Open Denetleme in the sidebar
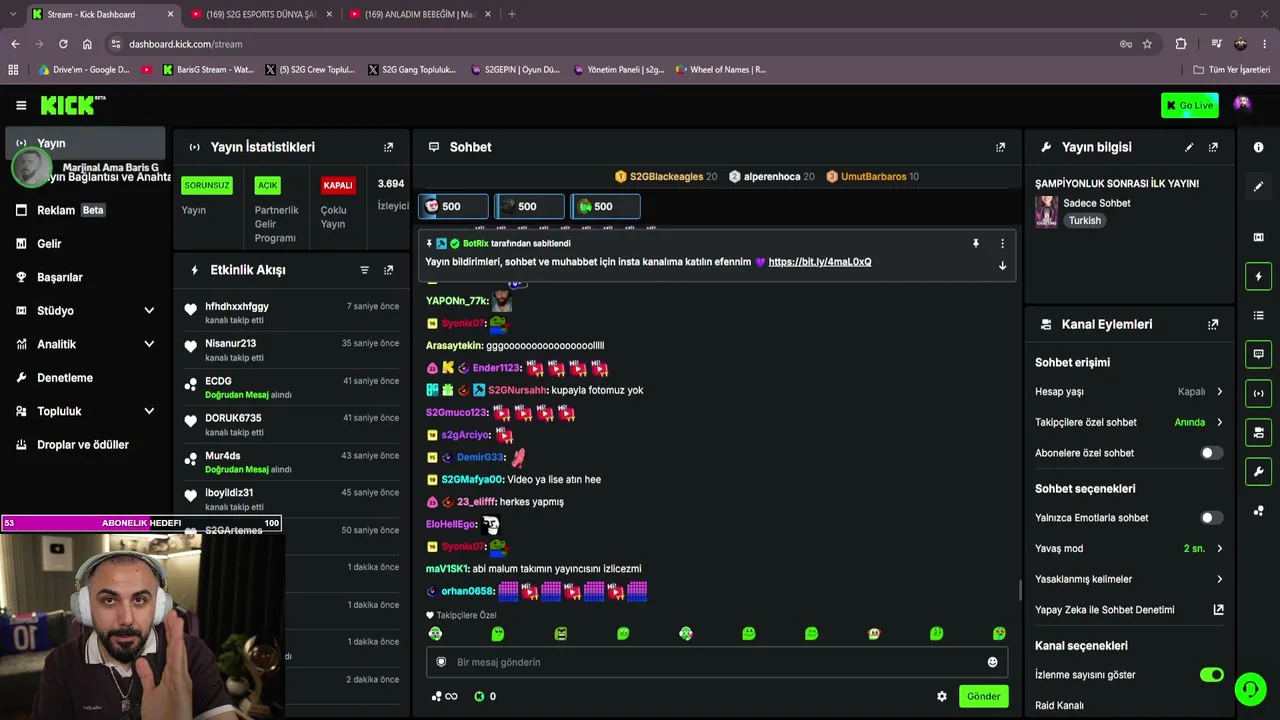This screenshot has width=1280, height=720. [87, 378]
